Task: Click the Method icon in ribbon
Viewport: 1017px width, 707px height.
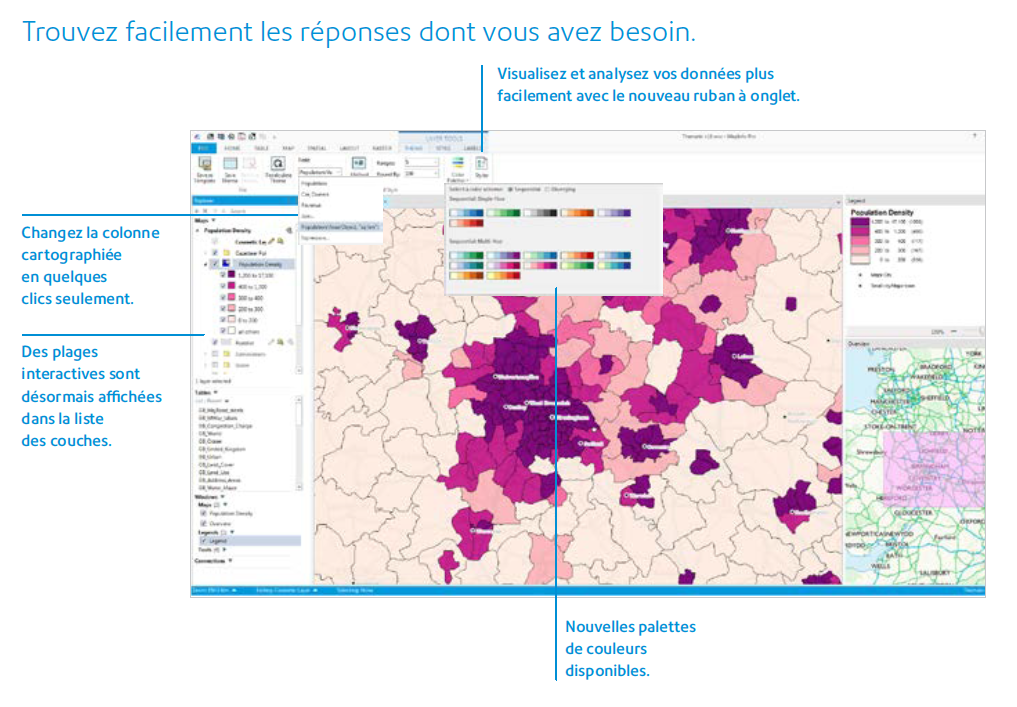Action: [x=359, y=163]
